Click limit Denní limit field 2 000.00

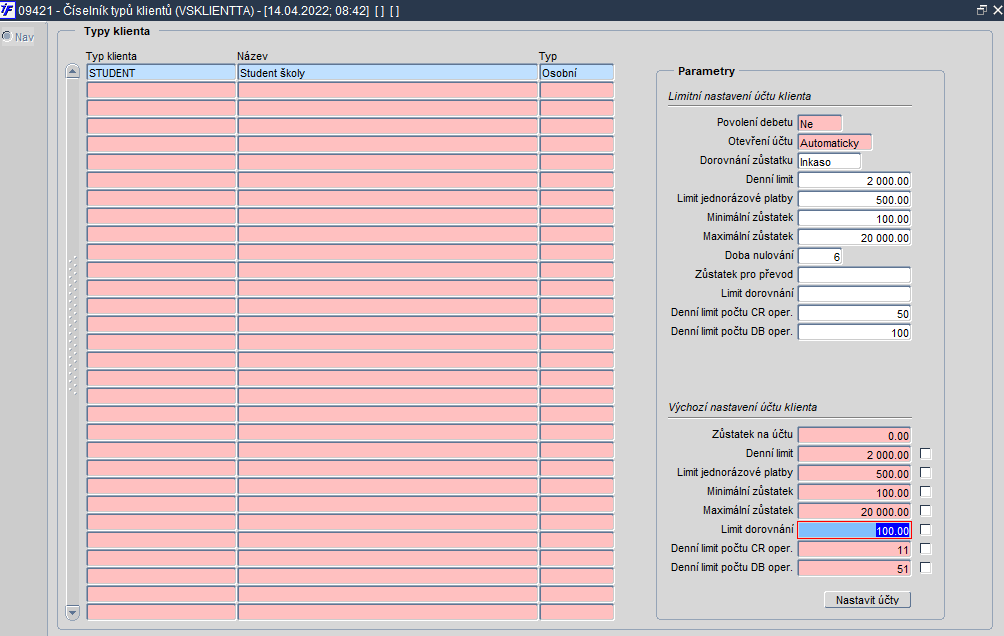[854, 181]
